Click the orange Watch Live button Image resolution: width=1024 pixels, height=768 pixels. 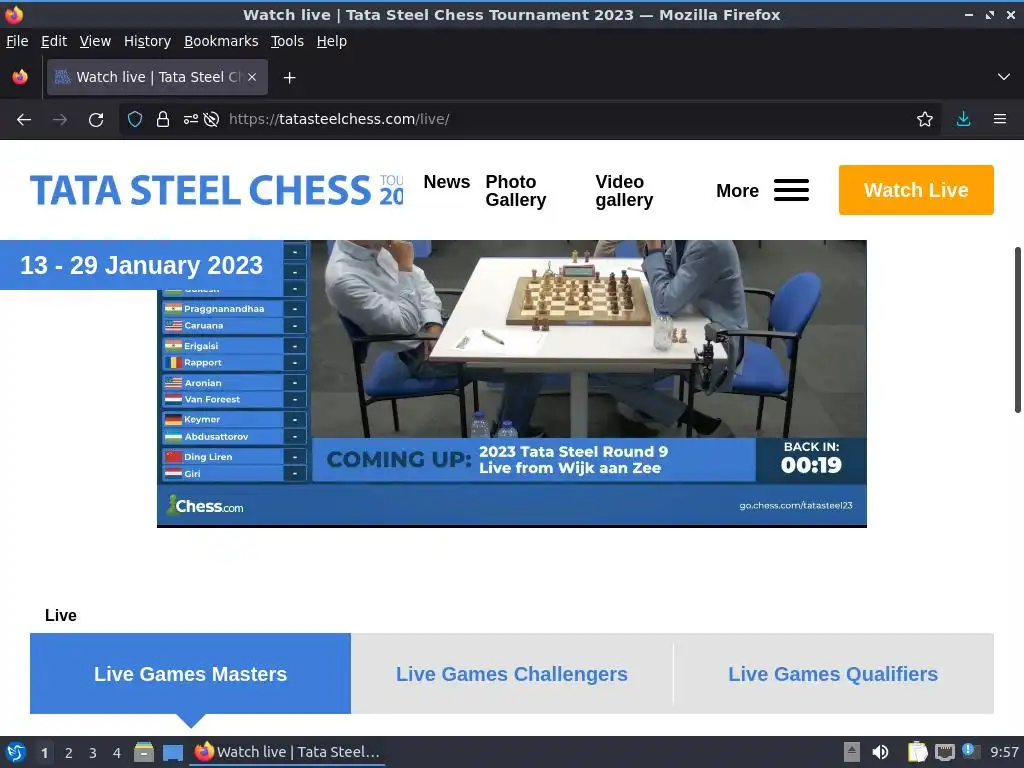click(916, 190)
